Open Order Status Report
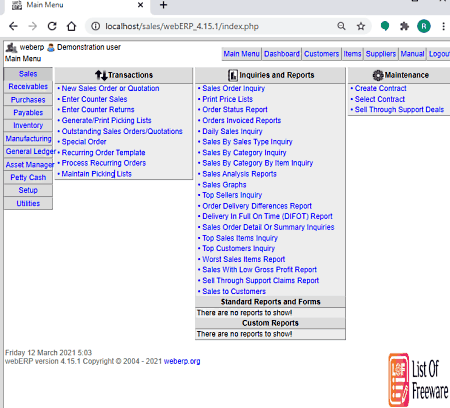Image resolution: width=450 pixels, height=408 pixels. click(x=235, y=110)
